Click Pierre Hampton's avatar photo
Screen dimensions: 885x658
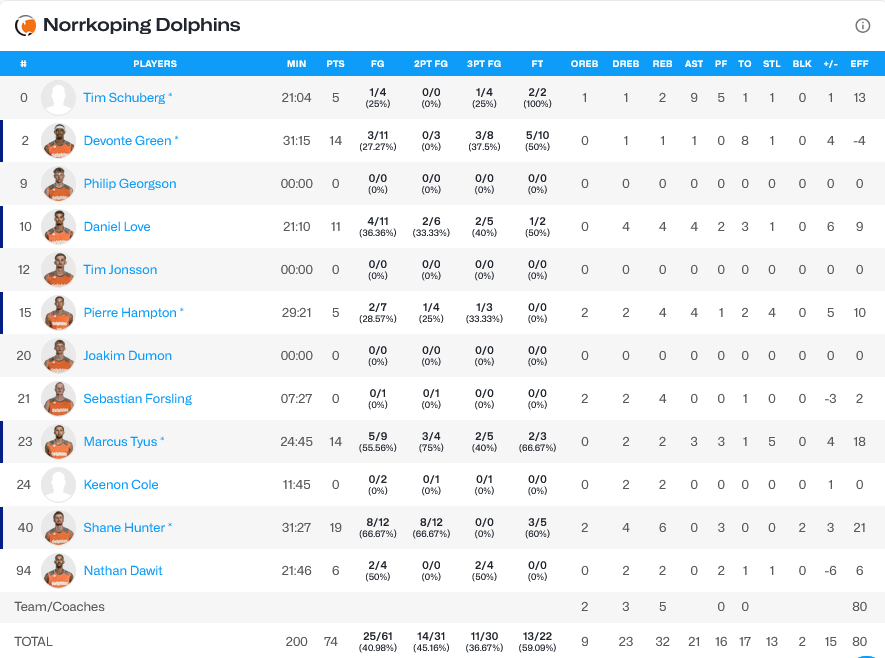[59, 313]
